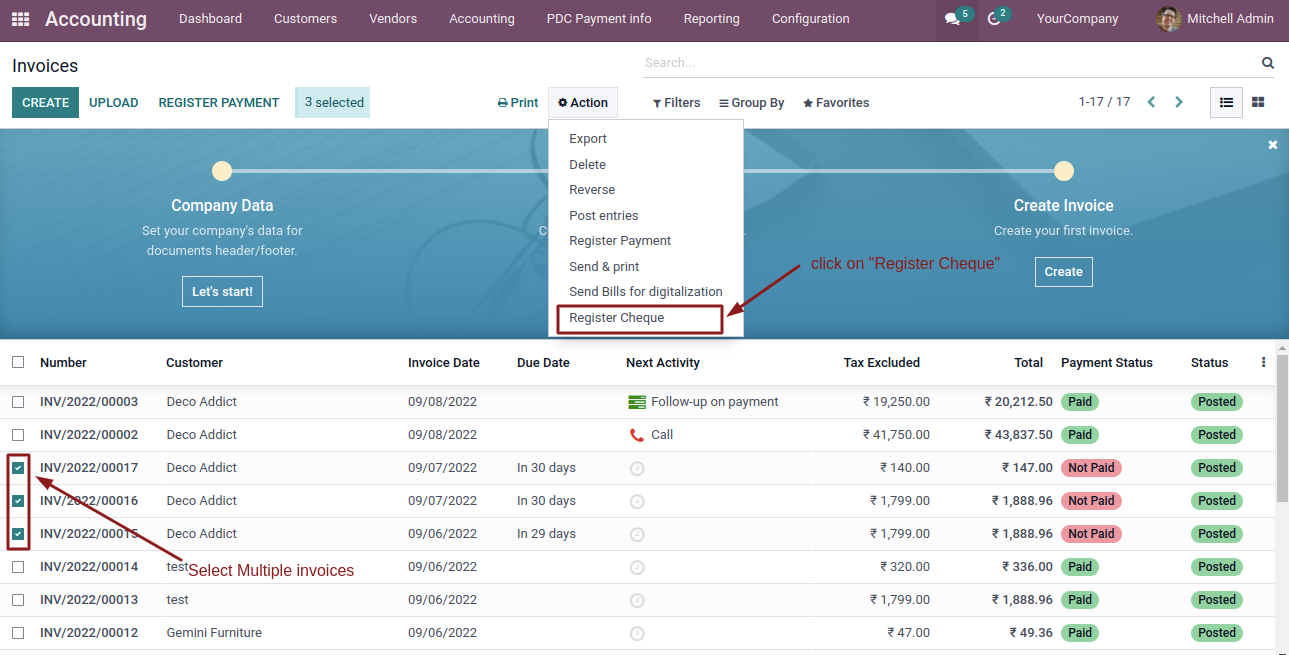This screenshot has width=1289, height=655.
Task: Uncheck the INV/2022/00017 row checkbox
Action: pos(18,468)
